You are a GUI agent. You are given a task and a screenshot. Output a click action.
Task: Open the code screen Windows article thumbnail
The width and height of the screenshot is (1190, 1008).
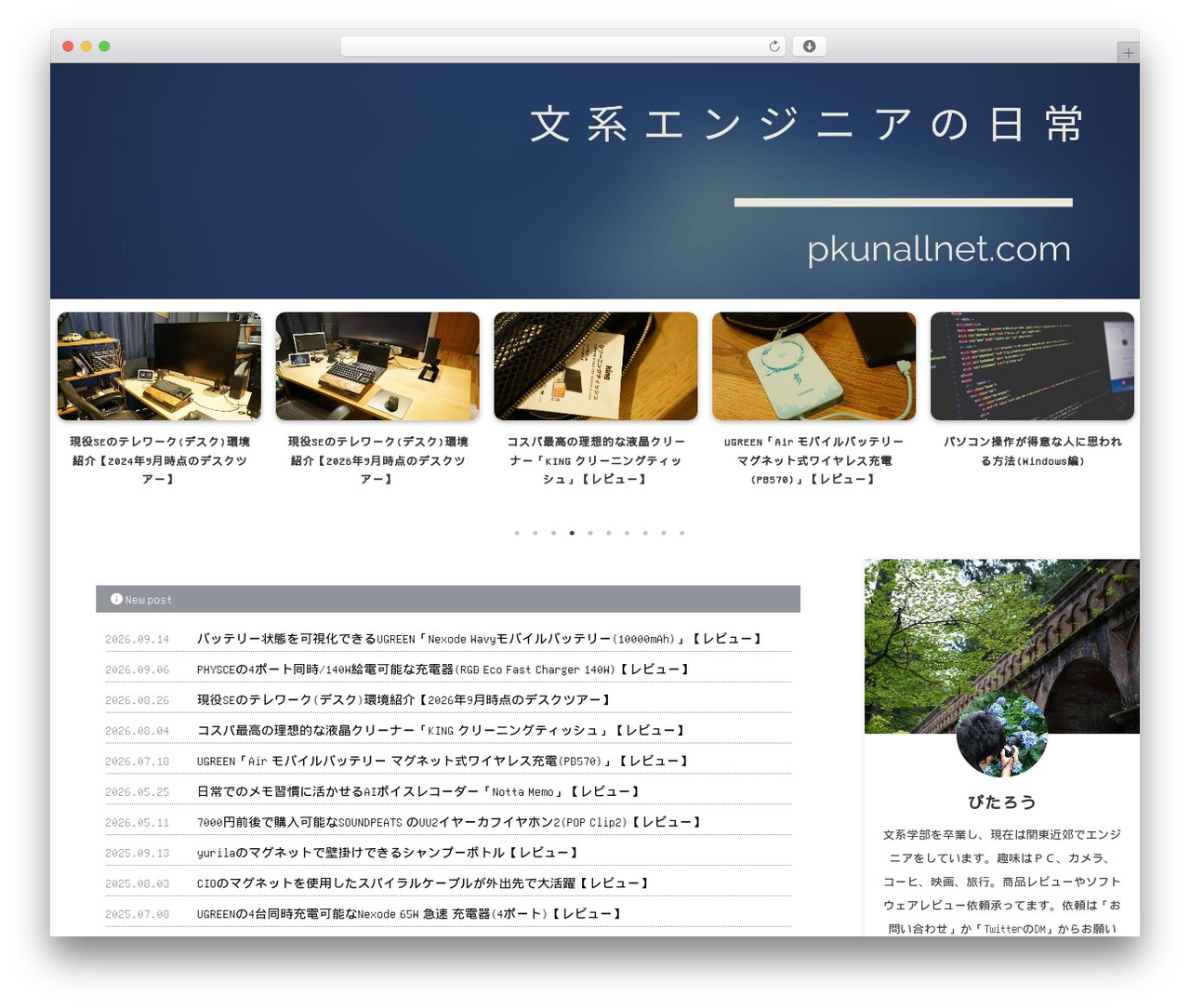pos(1032,366)
